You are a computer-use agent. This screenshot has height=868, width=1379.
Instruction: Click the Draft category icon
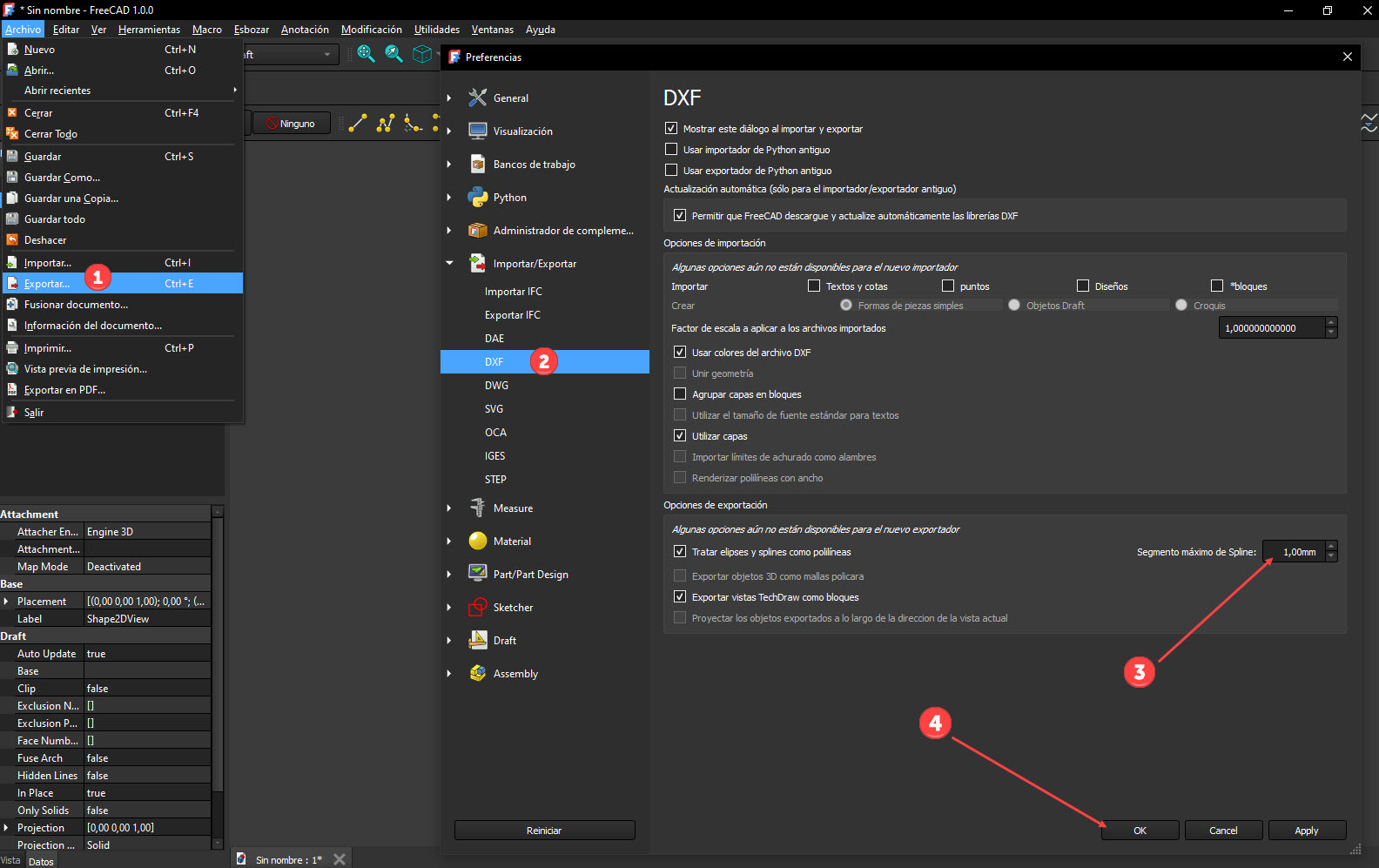478,640
